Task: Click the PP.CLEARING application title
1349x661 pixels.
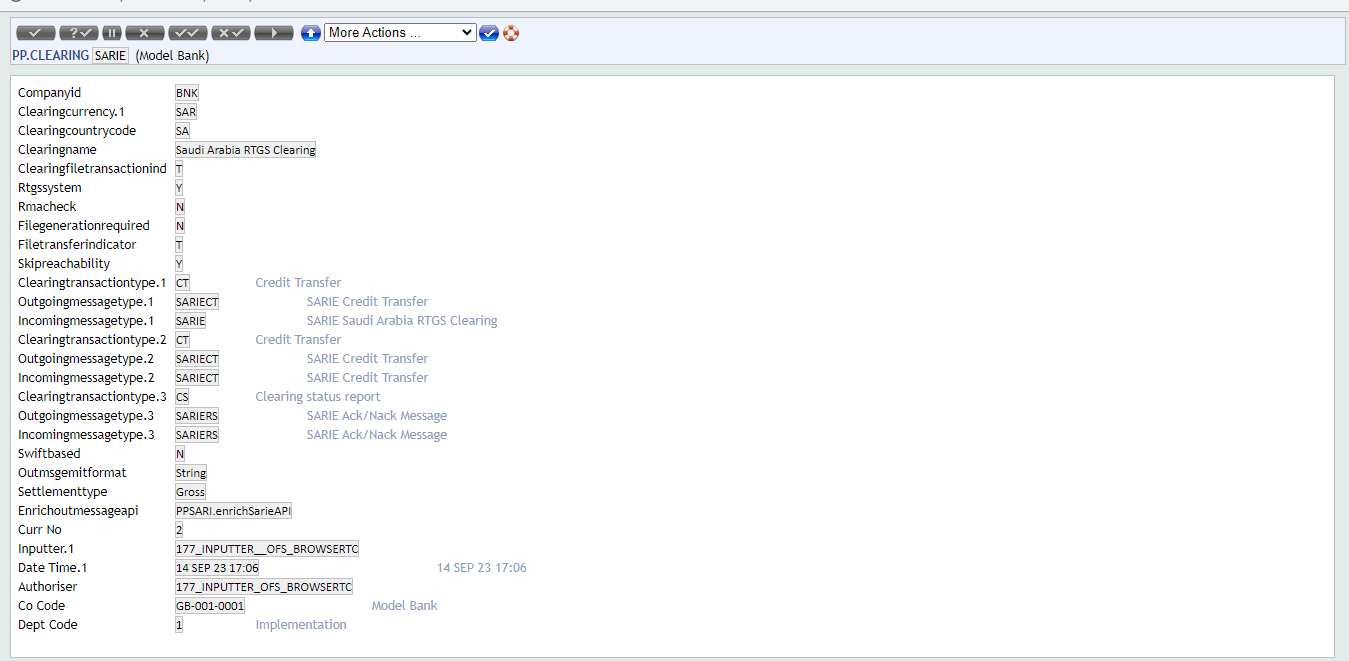Action: (x=50, y=56)
